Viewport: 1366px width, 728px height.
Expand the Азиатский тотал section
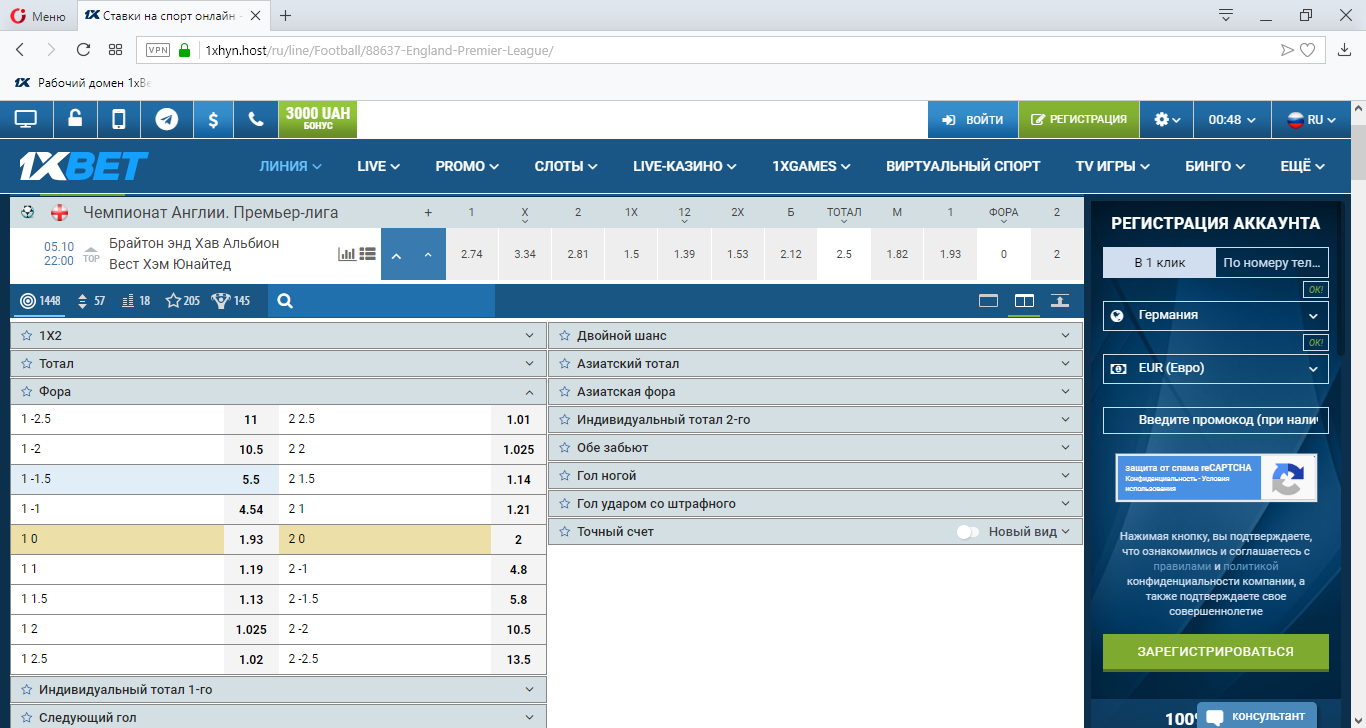pos(816,364)
